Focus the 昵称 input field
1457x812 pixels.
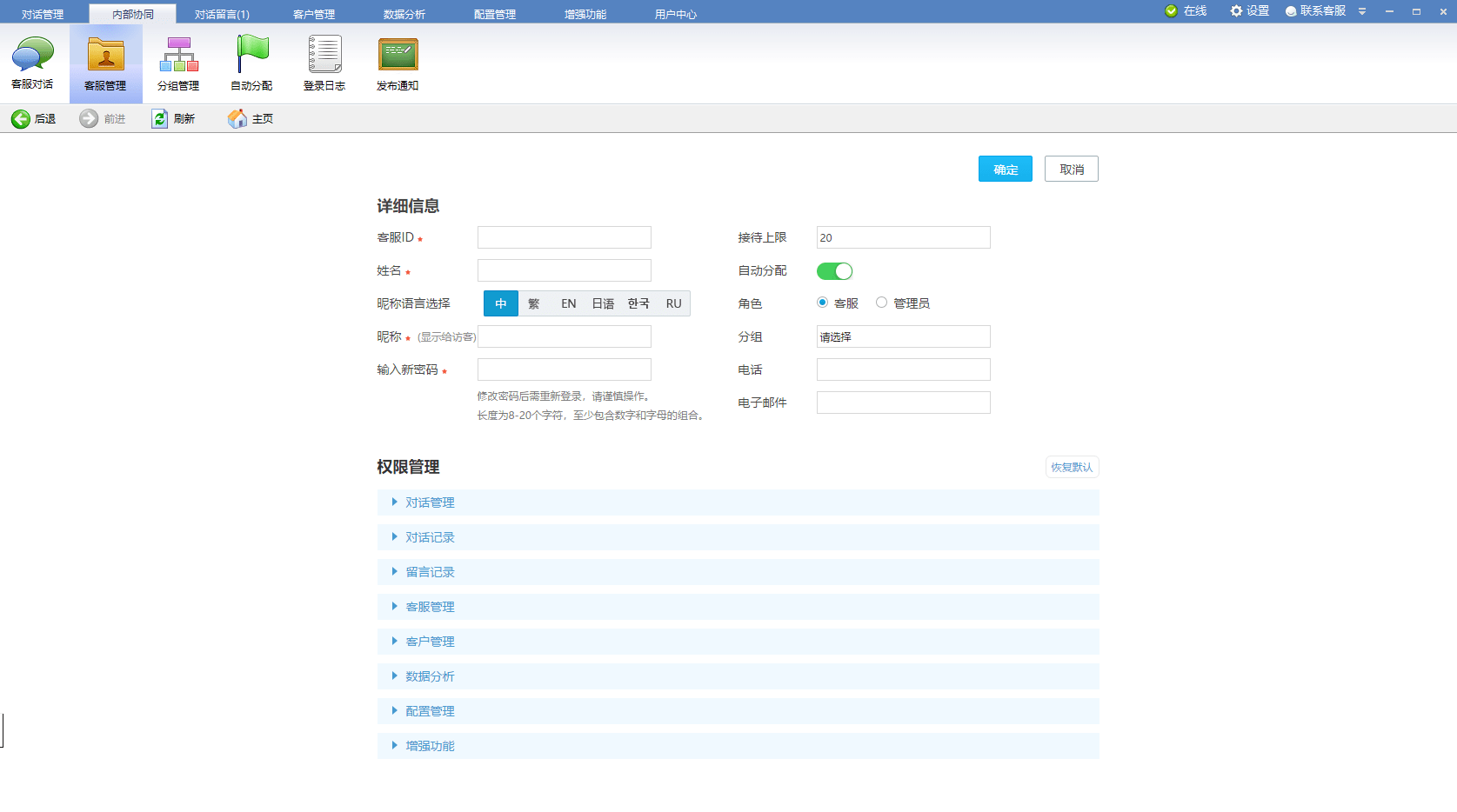(564, 336)
